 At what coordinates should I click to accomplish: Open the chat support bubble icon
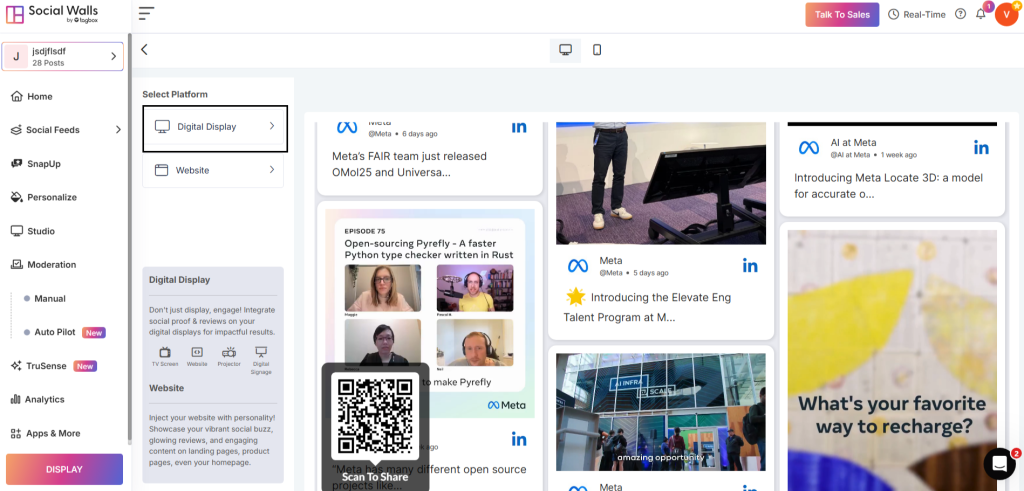click(1000, 464)
